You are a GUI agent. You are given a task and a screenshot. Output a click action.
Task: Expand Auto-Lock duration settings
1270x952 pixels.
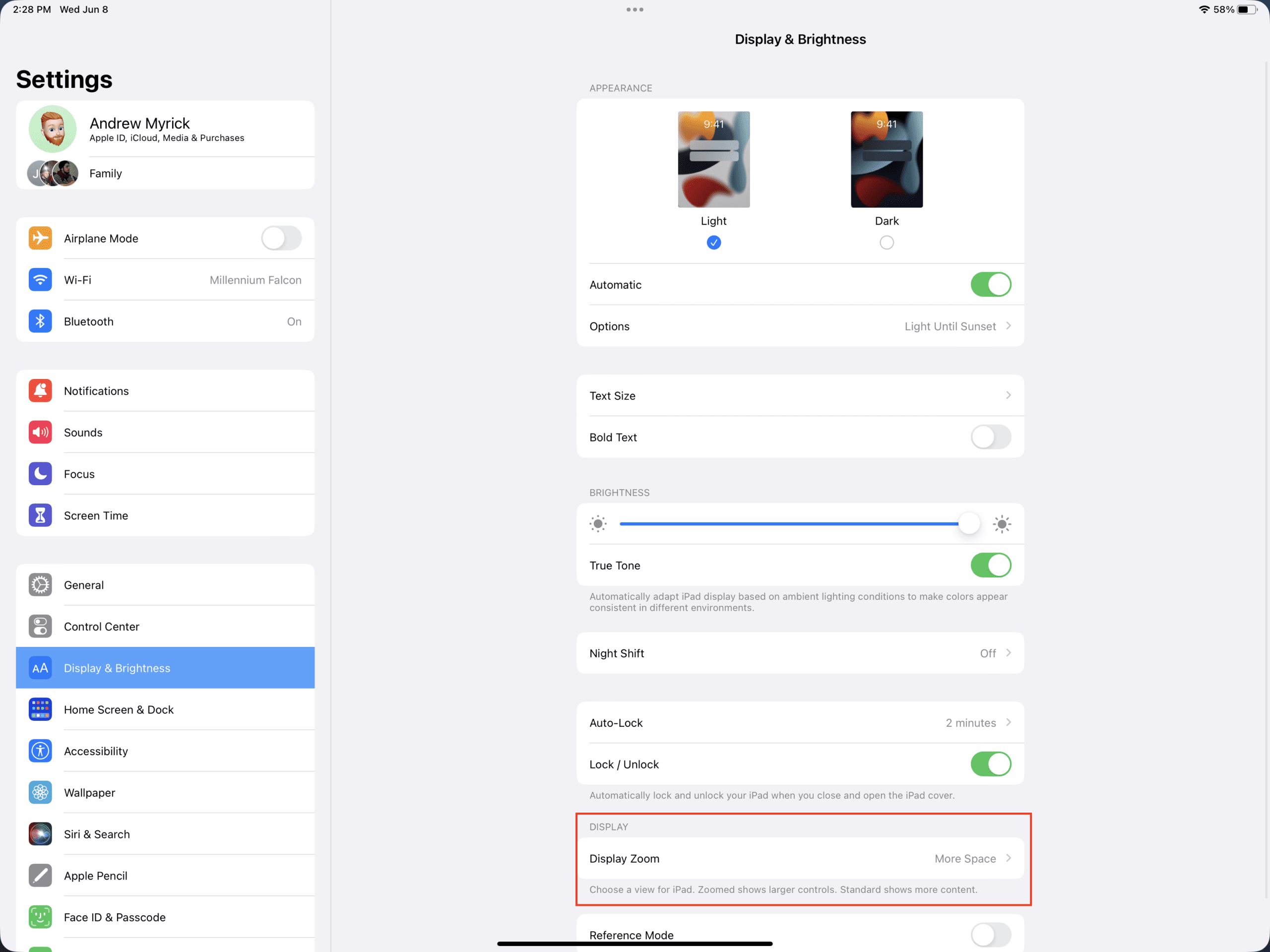(x=799, y=722)
